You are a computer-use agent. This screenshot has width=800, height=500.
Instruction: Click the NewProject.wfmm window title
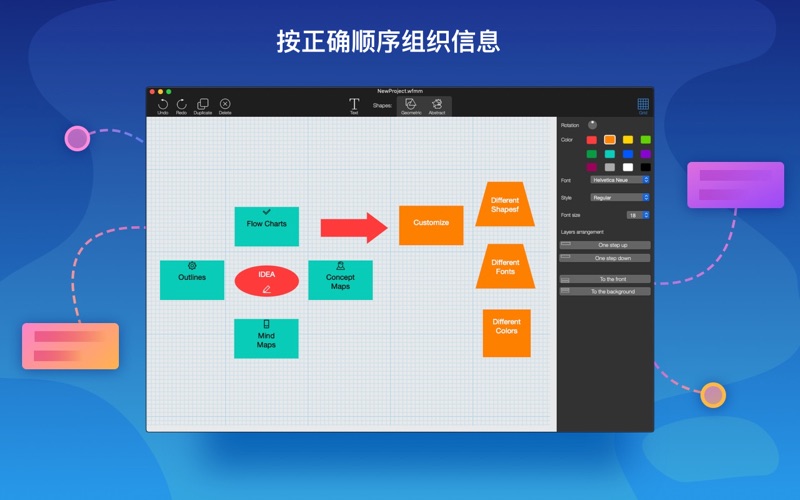point(400,91)
